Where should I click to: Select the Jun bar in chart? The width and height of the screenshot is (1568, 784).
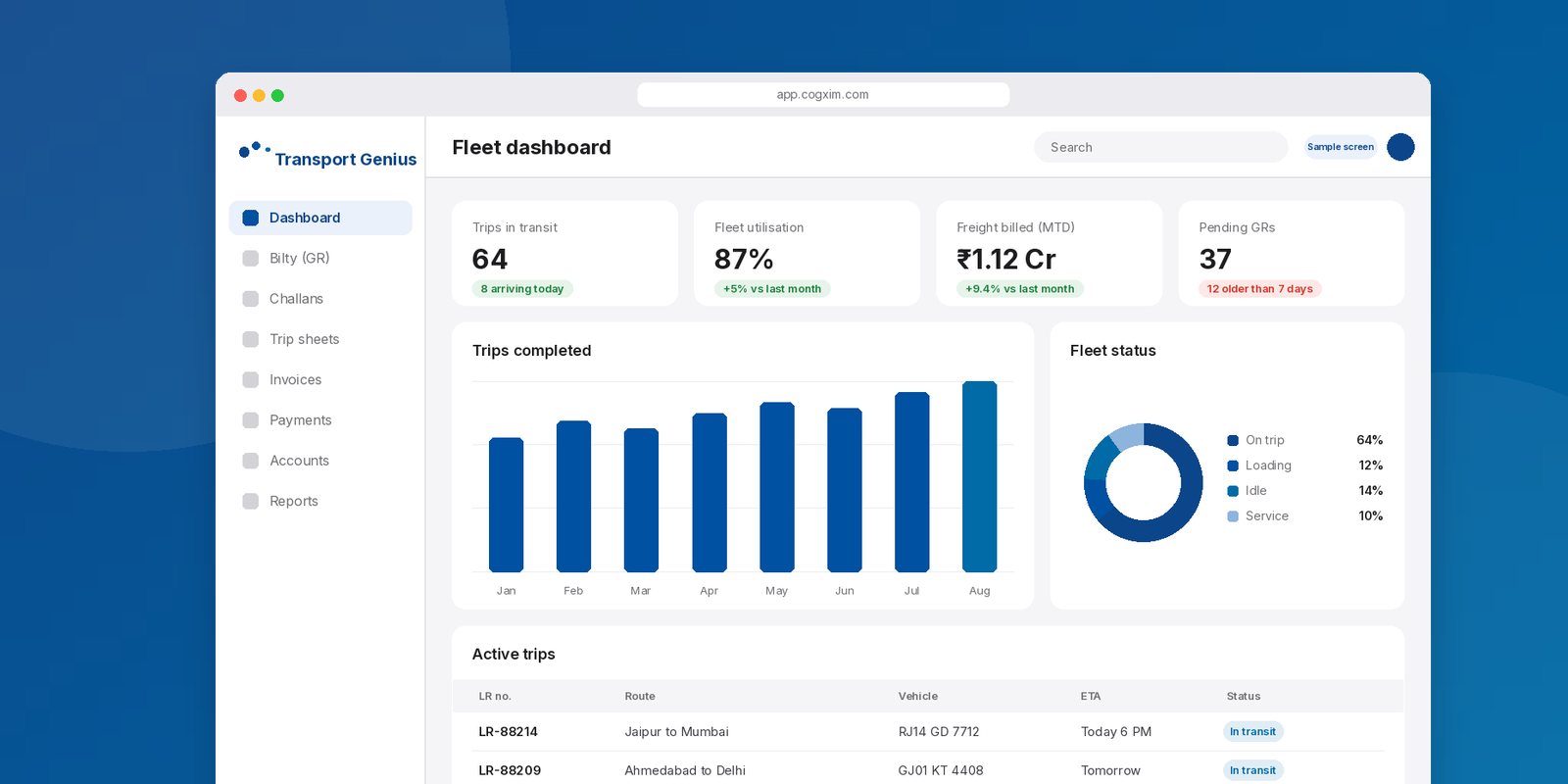tap(845, 490)
